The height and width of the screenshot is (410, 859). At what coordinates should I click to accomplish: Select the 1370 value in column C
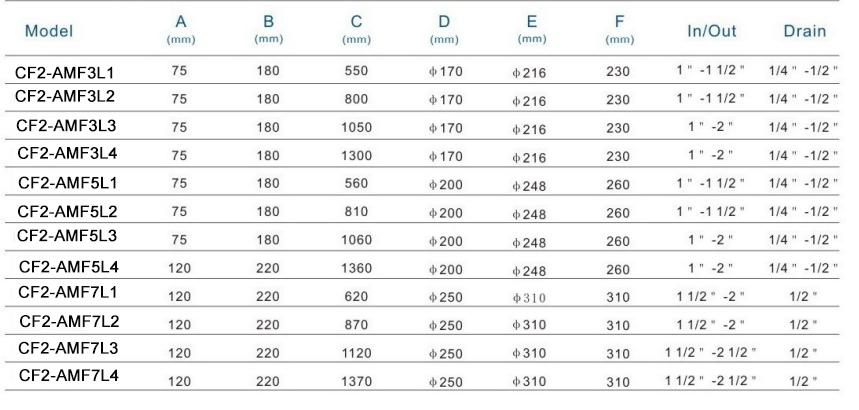tap(356, 381)
